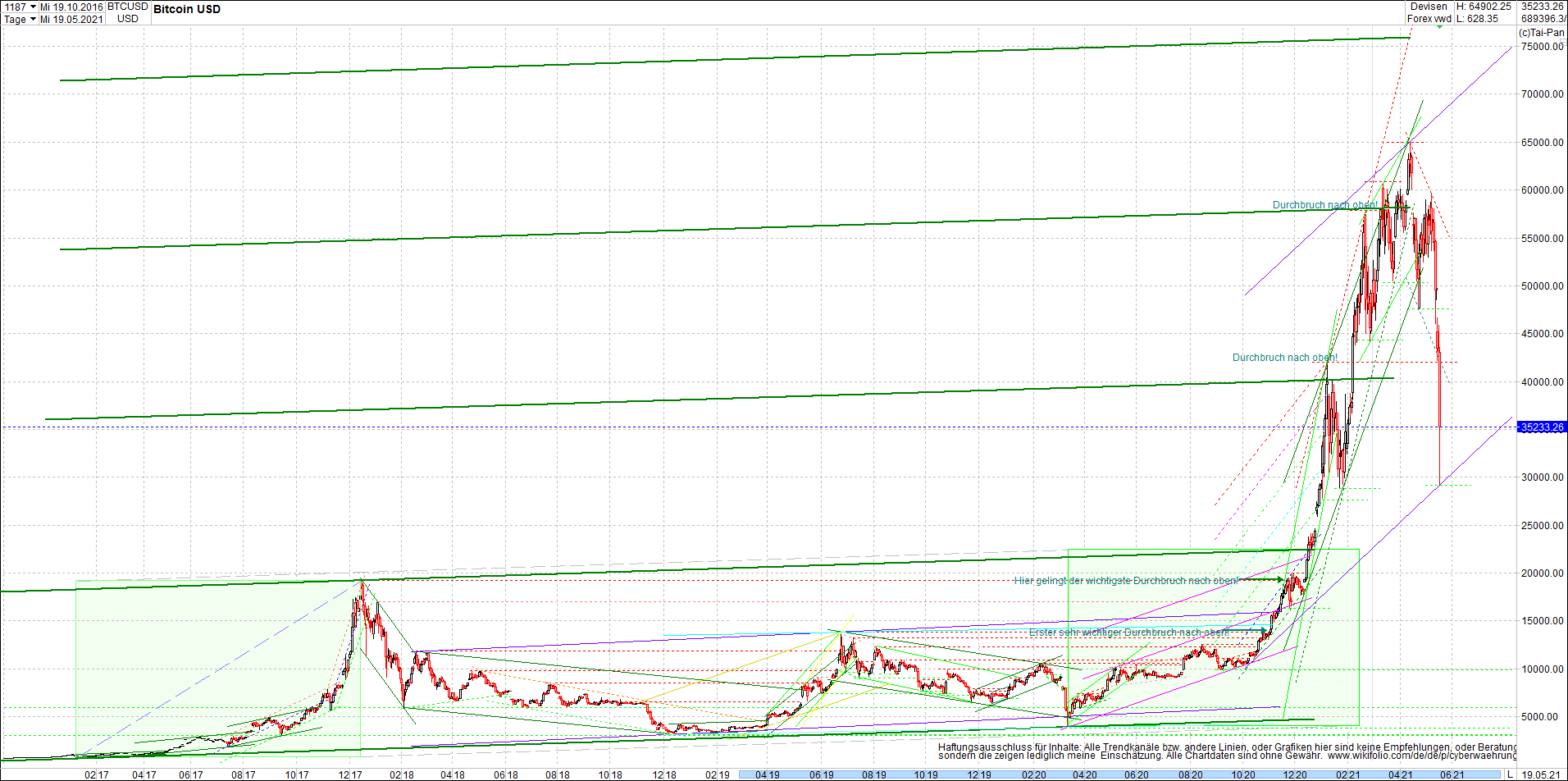Viewport: 1568px width, 781px height.
Task: Click the 06 21 time axis label
Action: coord(1452,775)
